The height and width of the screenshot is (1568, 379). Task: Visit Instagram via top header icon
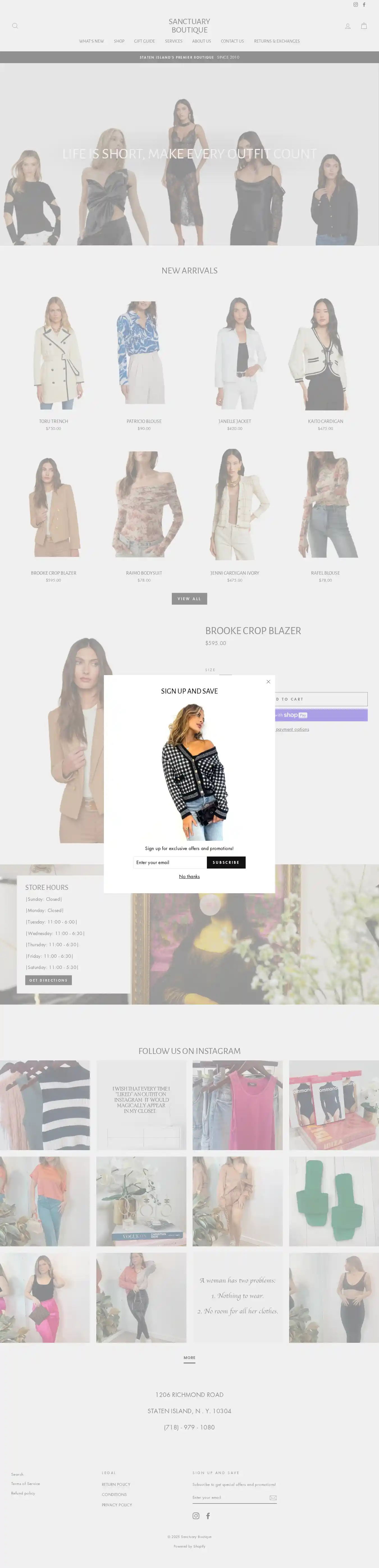coord(356,5)
